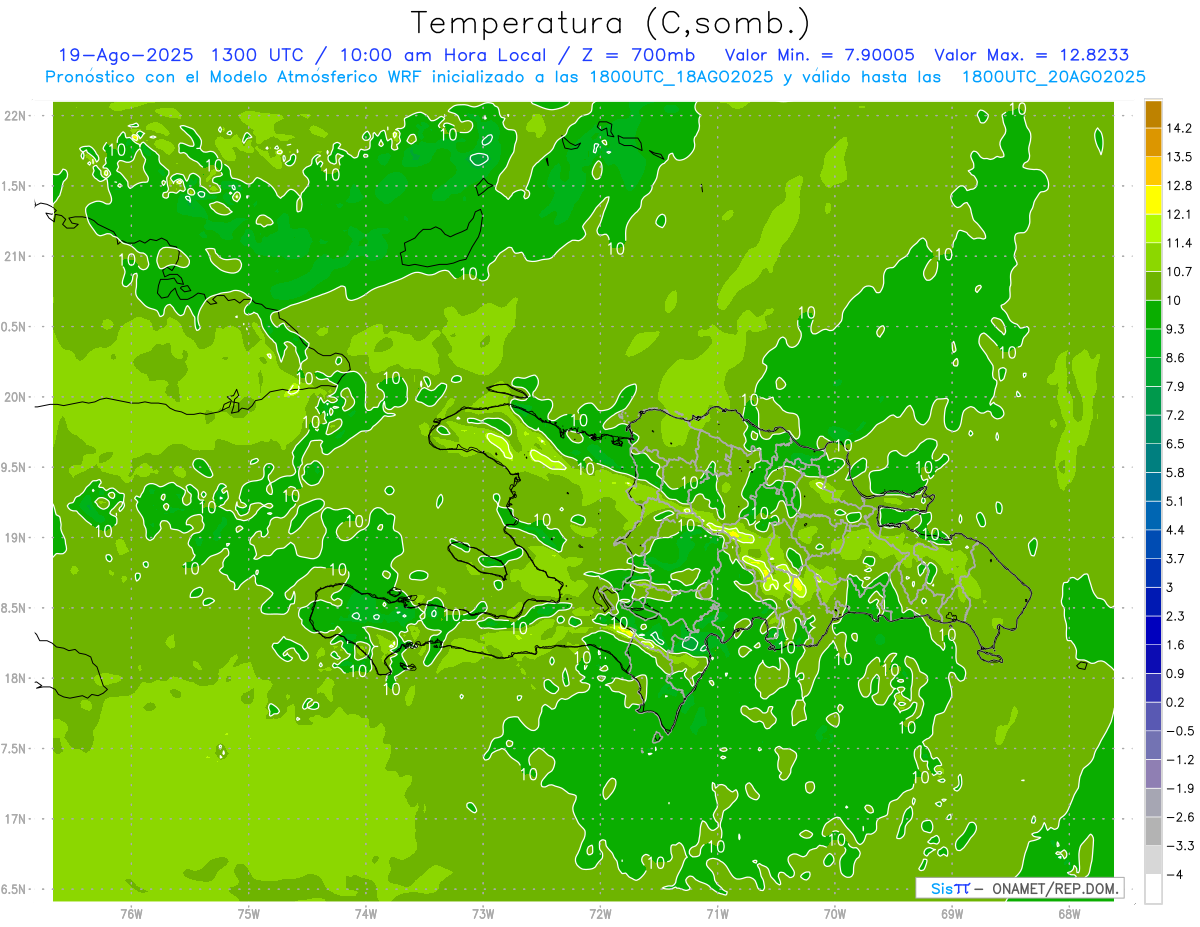Click the '3.7' value on the color legend
The height and width of the screenshot is (927, 1200).
tap(1176, 558)
